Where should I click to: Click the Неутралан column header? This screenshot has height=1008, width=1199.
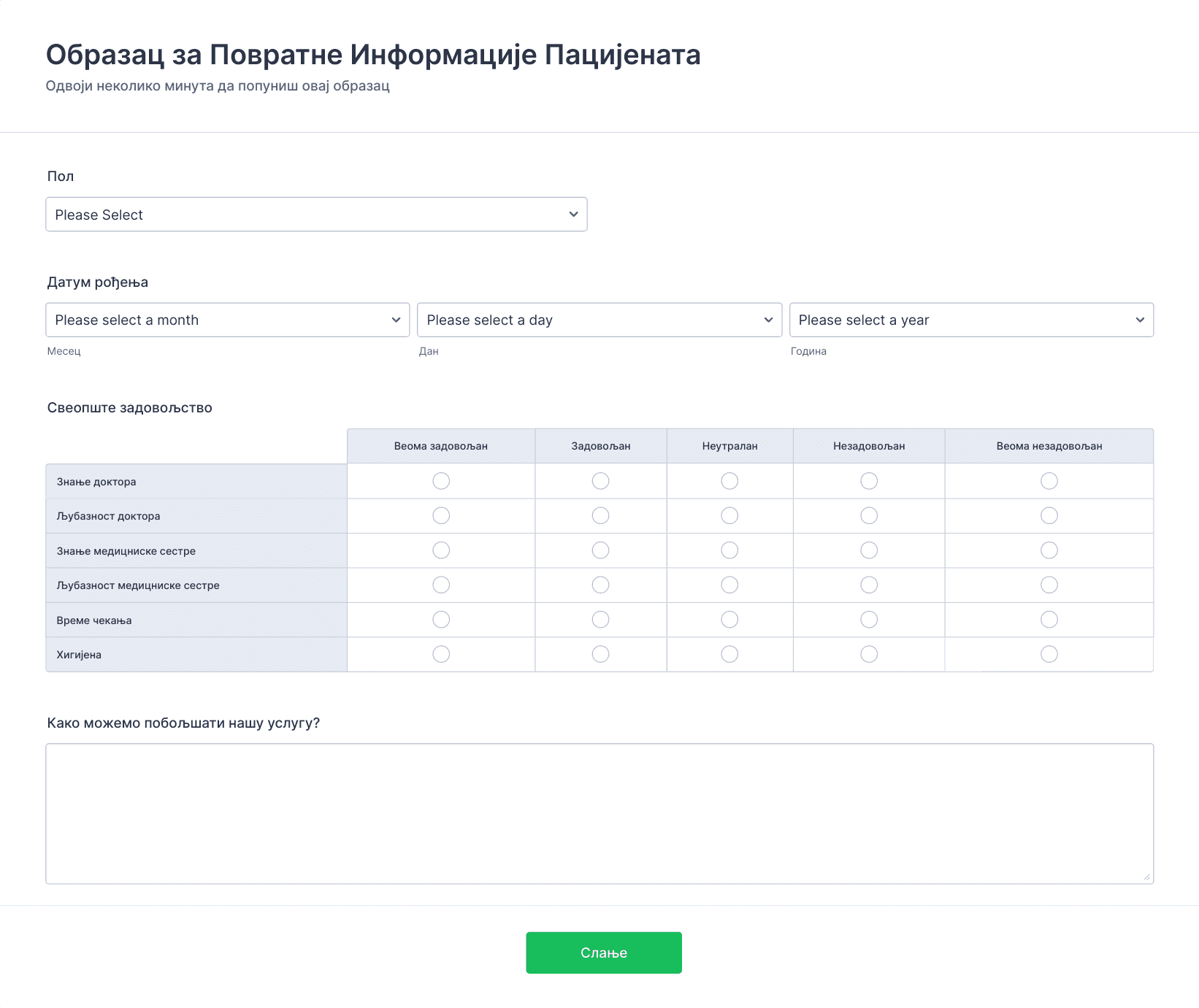tap(730, 446)
